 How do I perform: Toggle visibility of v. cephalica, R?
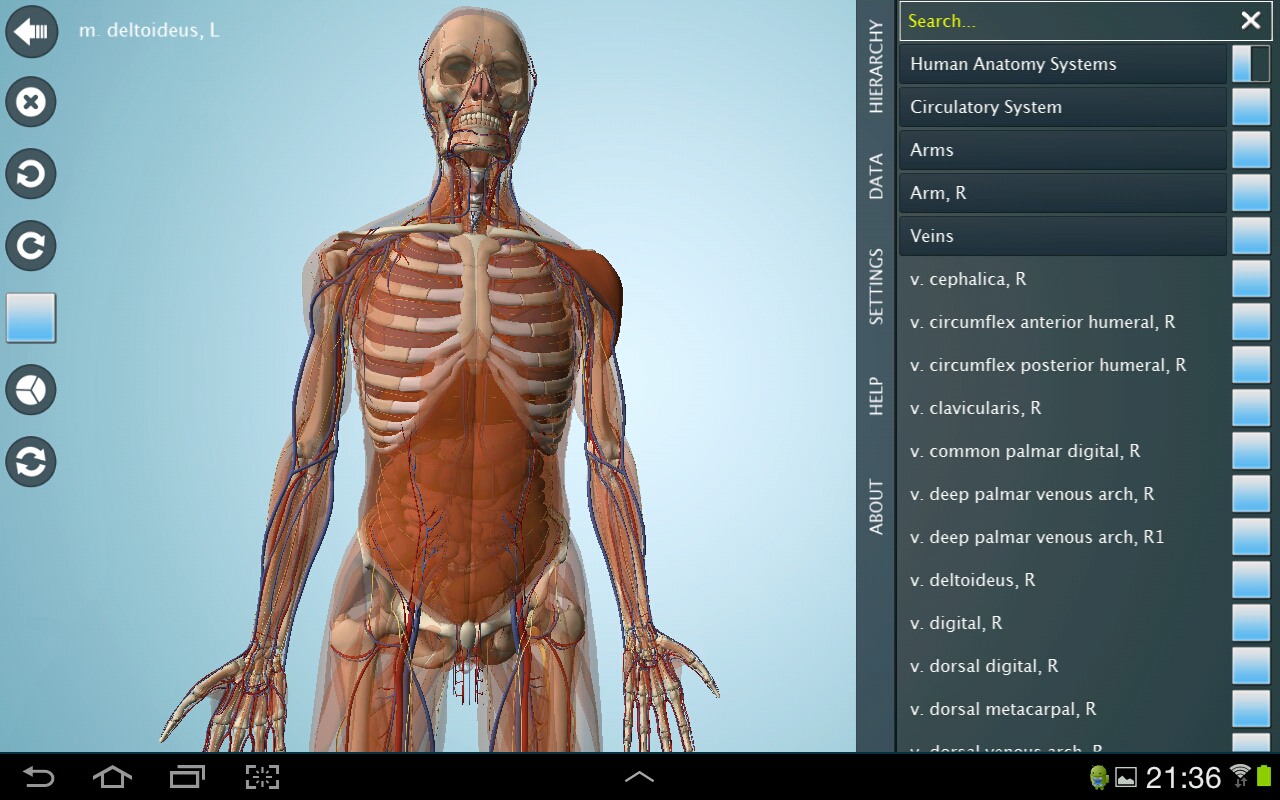(x=1250, y=279)
